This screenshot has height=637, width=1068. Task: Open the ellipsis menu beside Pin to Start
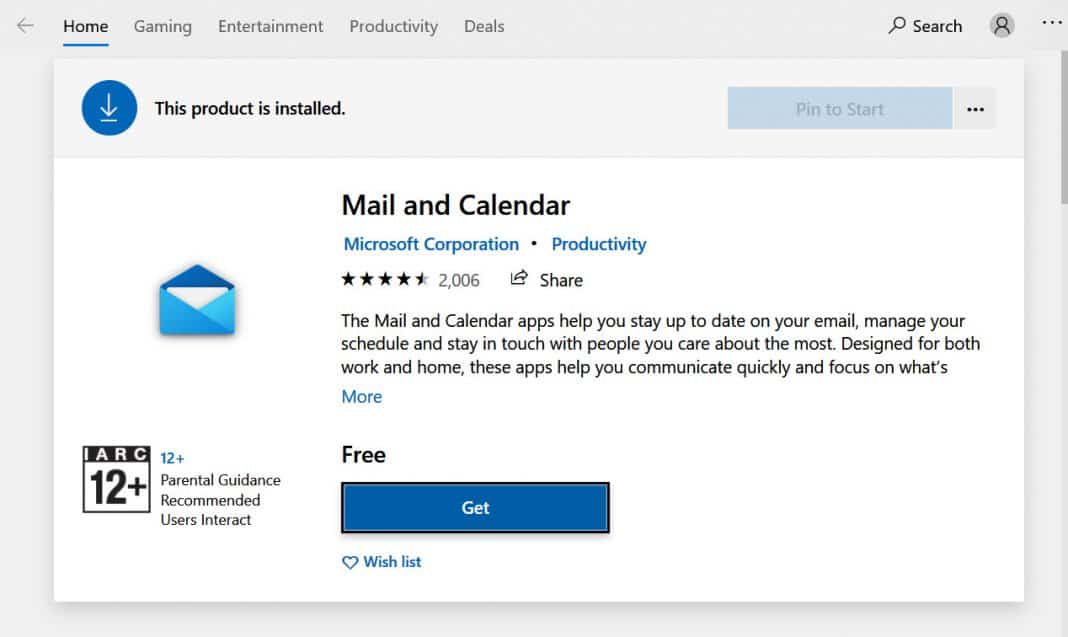click(975, 108)
